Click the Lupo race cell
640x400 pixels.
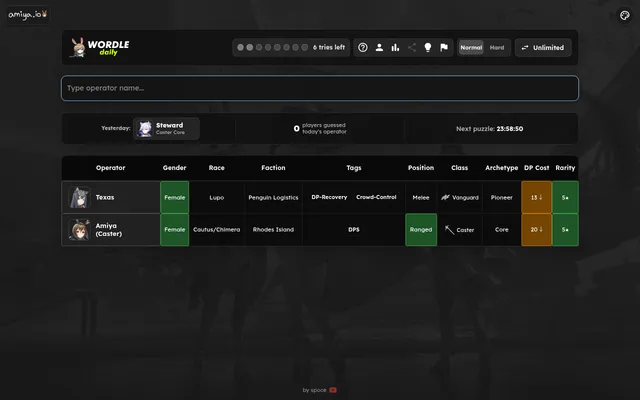(216, 197)
